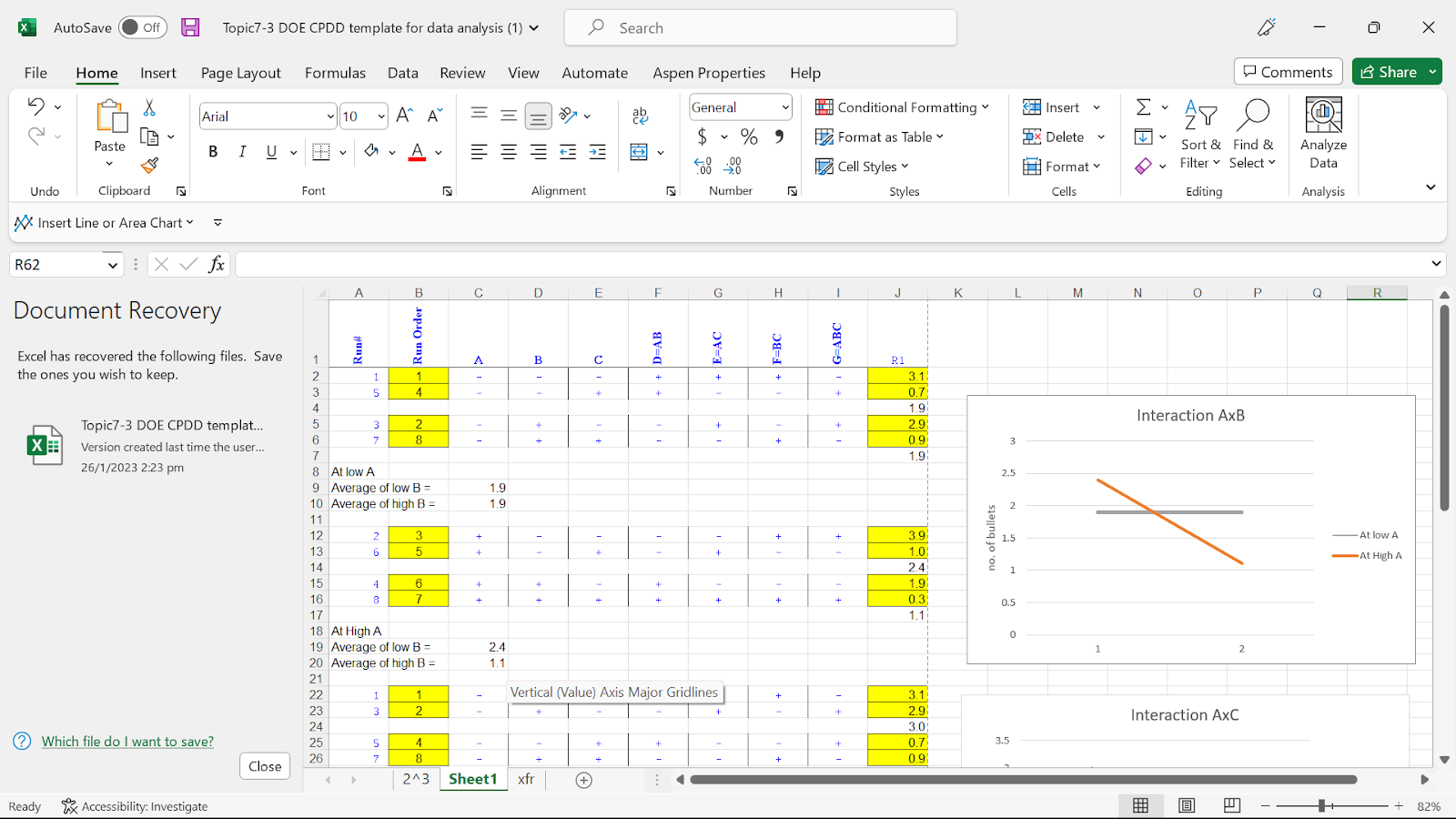Viewport: 1456px width, 819px height.
Task: Apply red font color
Action: click(417, 152)
